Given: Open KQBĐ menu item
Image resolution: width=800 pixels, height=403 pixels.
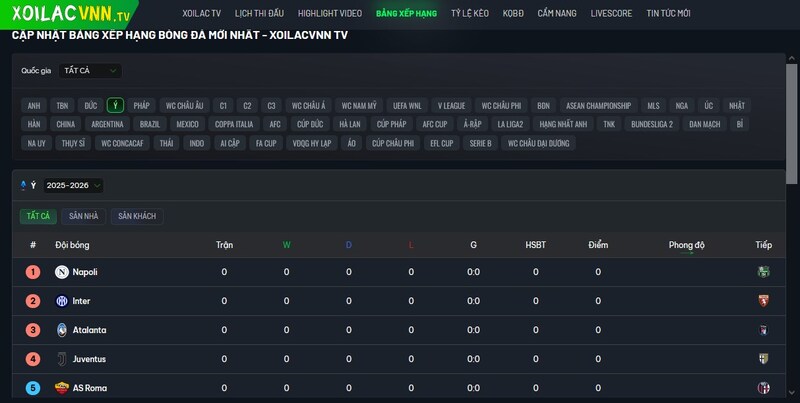Looking at the screenshot, I should [x=513, y=13].
